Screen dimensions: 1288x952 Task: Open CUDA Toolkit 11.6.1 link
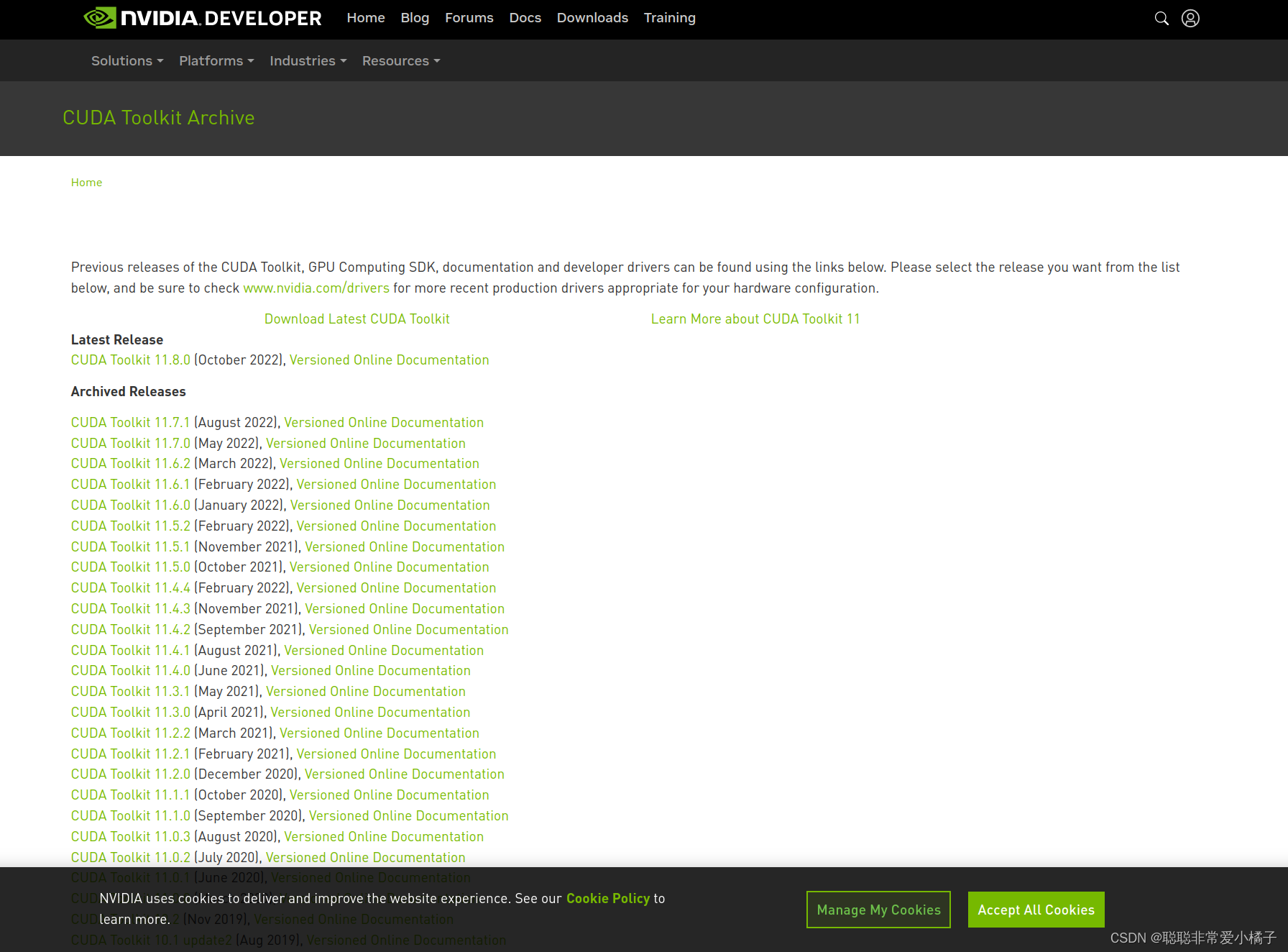coord(131,484)
